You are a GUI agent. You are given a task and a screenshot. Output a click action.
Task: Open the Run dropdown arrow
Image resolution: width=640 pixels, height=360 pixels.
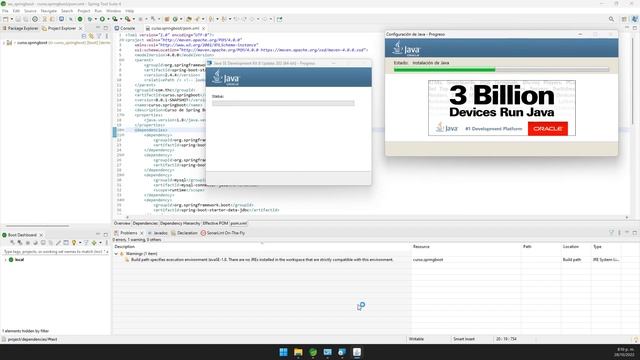[x=108, y=19]
